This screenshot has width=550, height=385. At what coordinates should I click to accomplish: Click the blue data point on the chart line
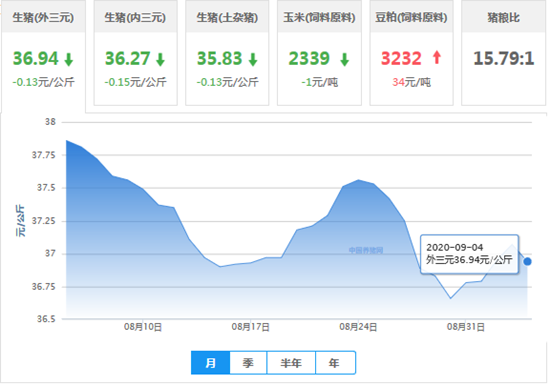coord(527,261)
